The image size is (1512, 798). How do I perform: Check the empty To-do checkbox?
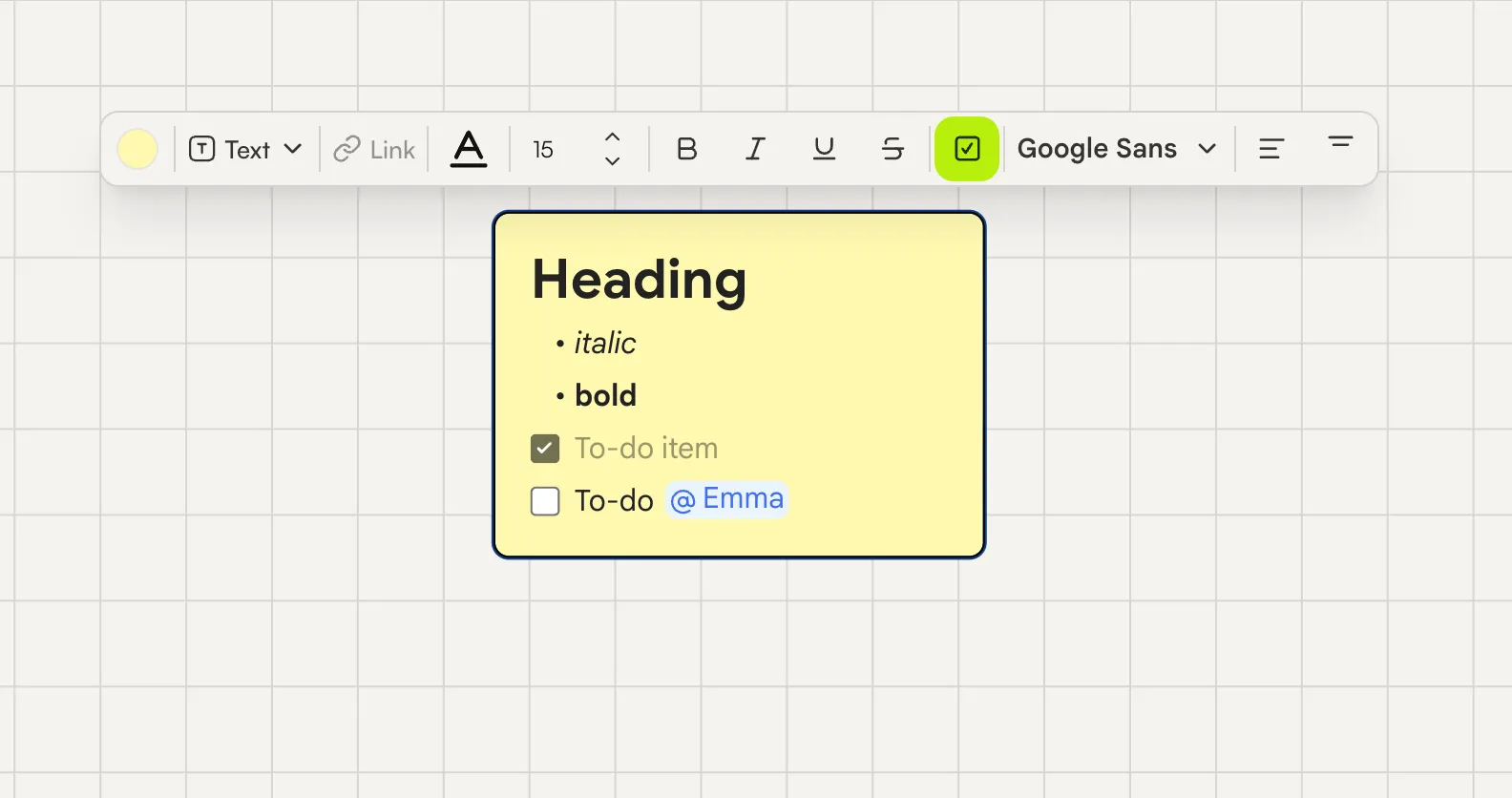pos(545,501)
